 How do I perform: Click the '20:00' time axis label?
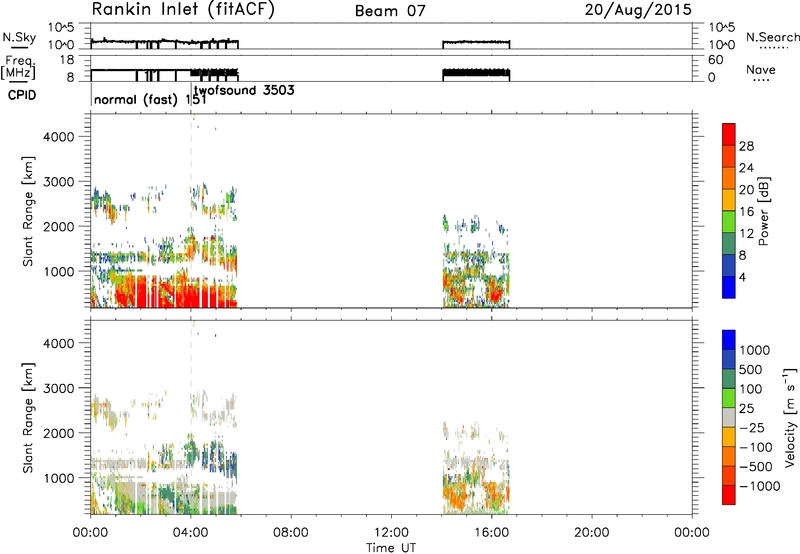592,533
